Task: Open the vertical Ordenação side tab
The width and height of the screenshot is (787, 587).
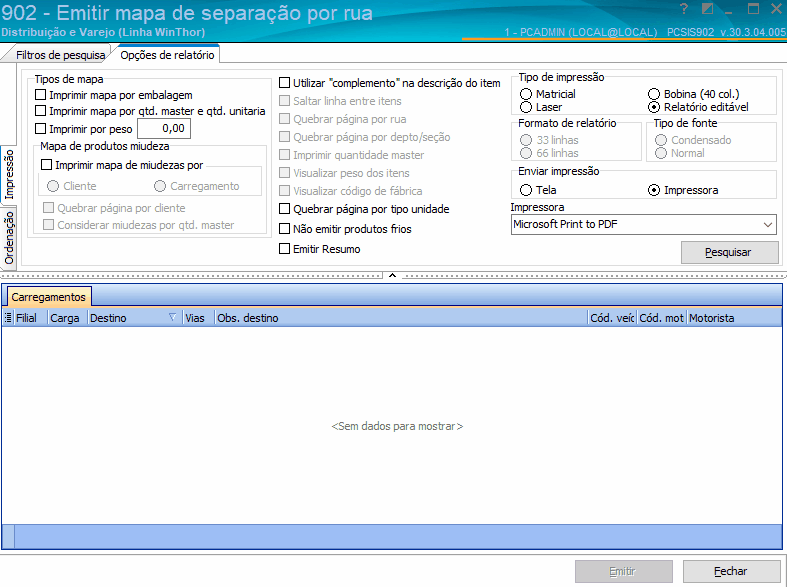Action: tap(9, 237)
